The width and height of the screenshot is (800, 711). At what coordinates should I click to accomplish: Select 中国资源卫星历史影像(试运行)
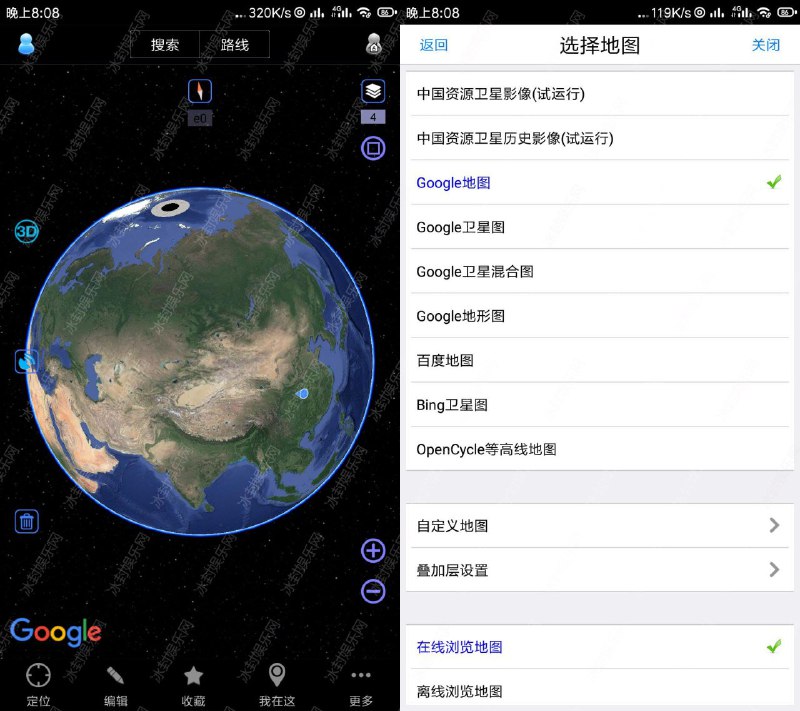click(x=600, y=138)
